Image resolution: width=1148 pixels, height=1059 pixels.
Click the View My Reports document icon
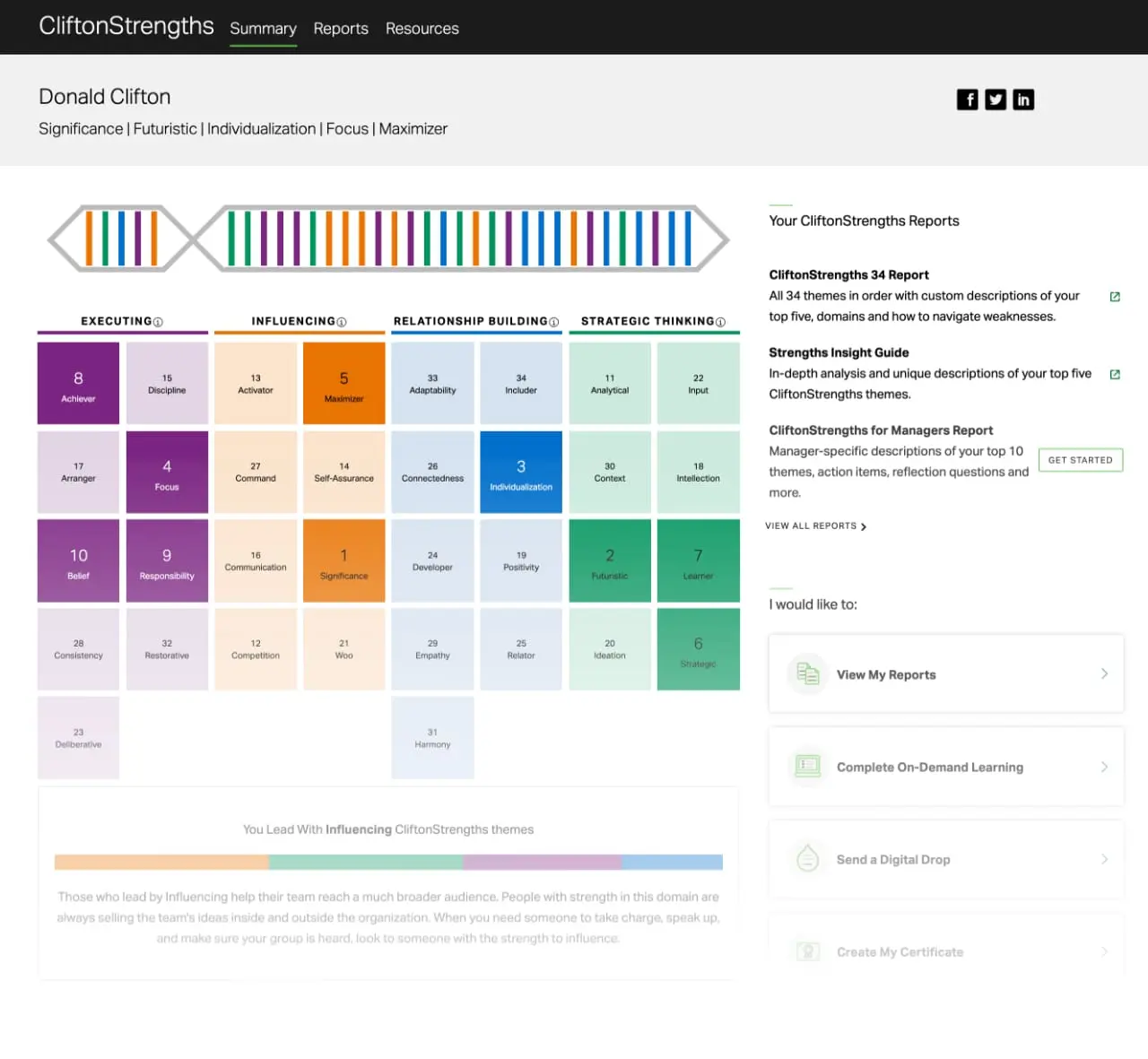(x=807, y=673)
